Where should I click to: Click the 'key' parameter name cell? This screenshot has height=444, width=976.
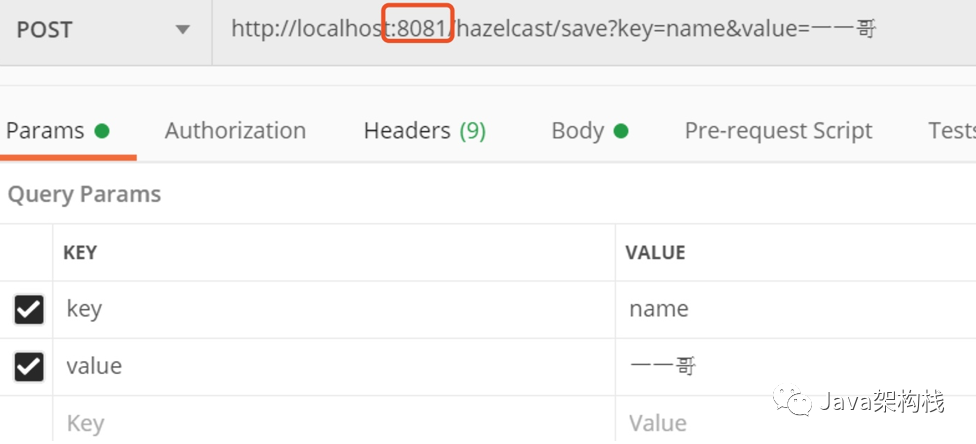coord(334,309)
